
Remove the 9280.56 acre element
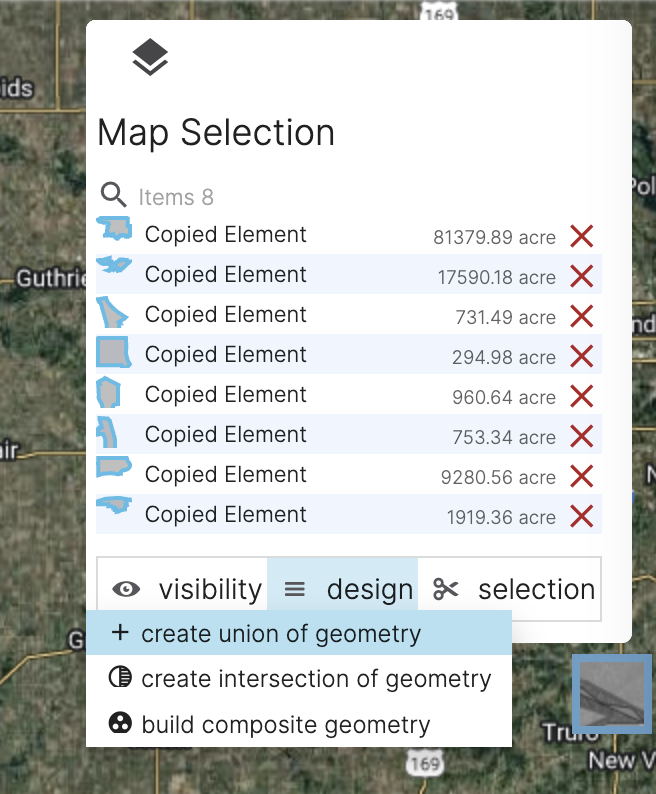(582, 477)
